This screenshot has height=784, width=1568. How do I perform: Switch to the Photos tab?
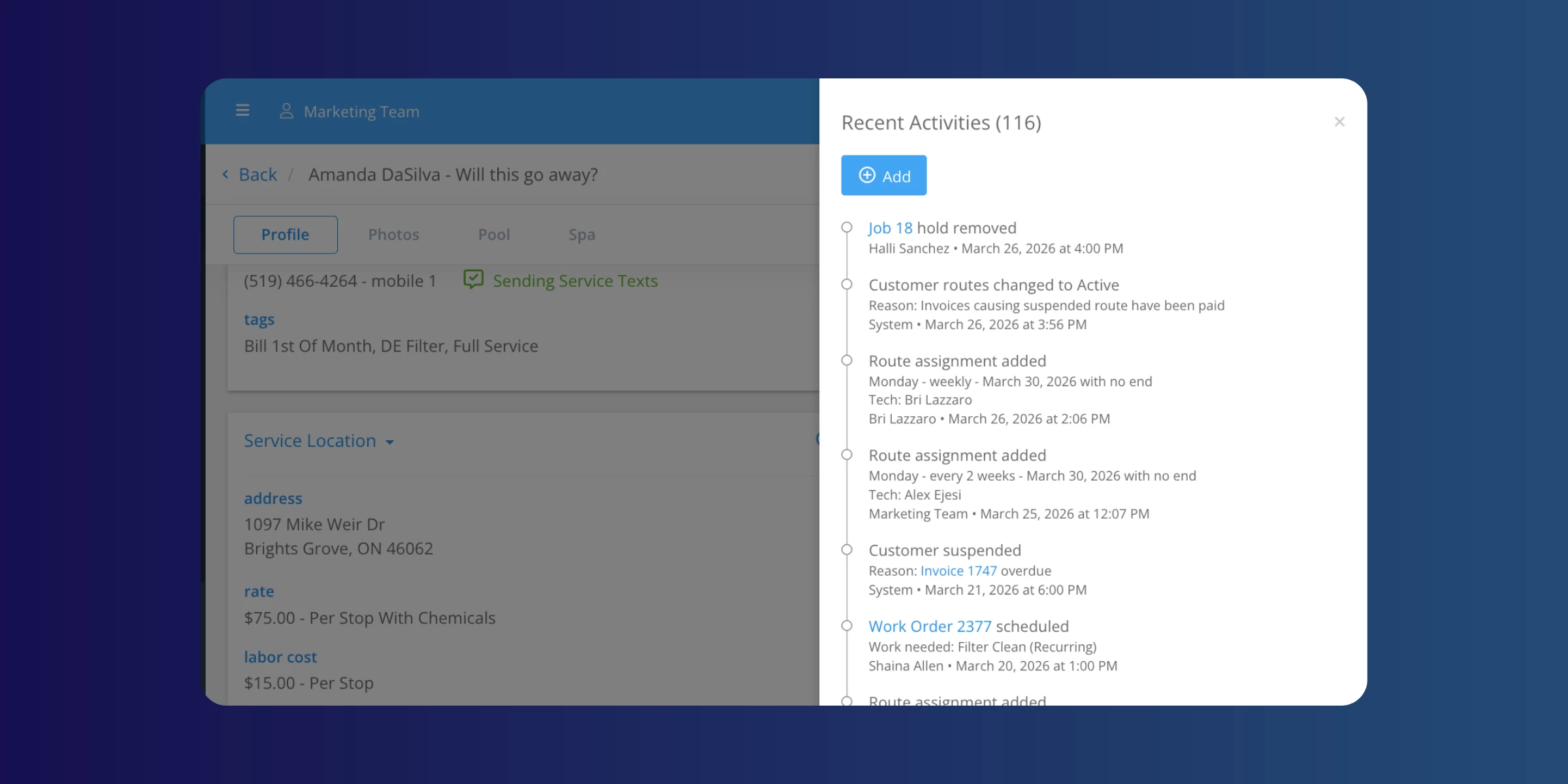pyautogui.click(x=393, y=235)
